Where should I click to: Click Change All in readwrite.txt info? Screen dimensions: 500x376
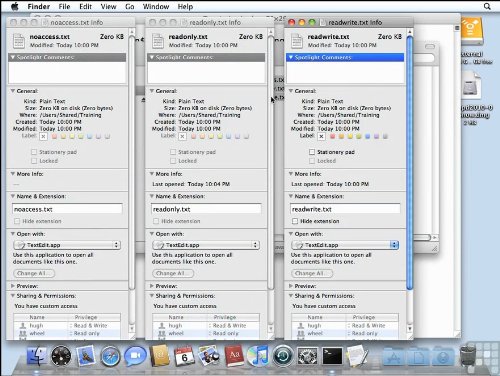coord(312,273)
